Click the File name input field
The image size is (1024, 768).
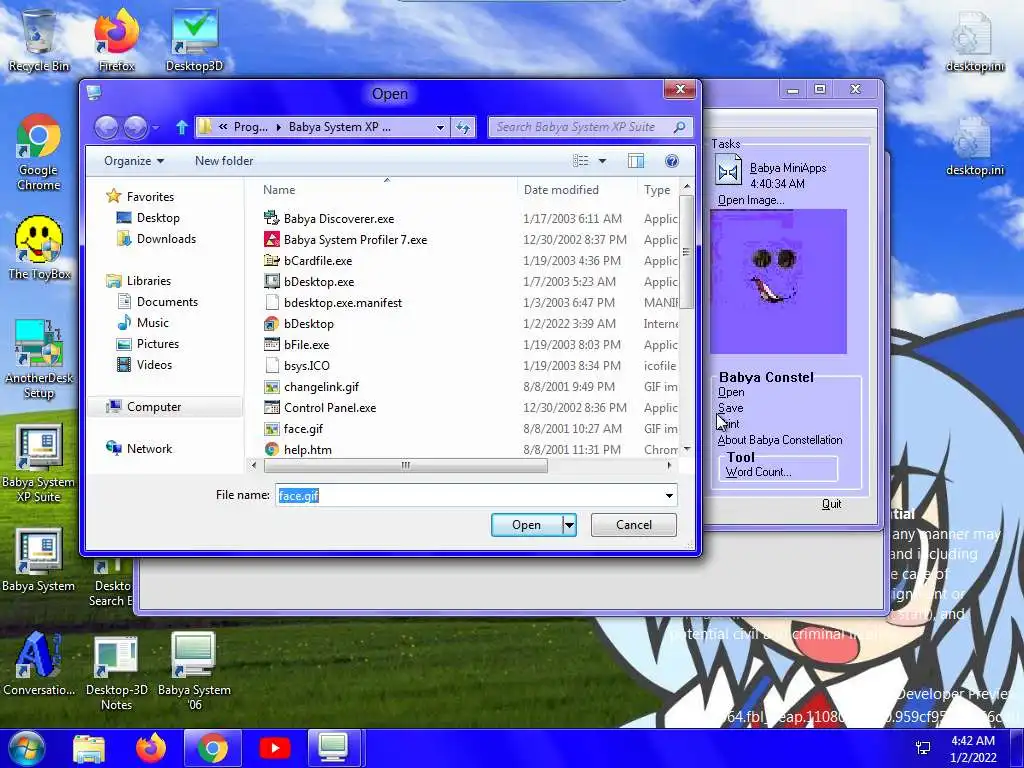click(469, 496)
